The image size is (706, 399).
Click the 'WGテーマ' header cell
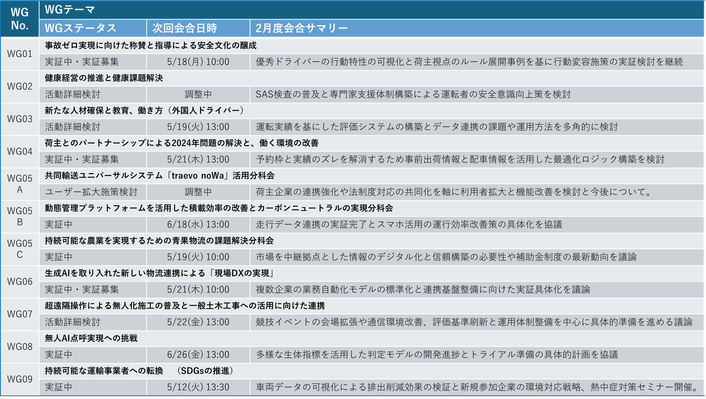coord(371,10)
